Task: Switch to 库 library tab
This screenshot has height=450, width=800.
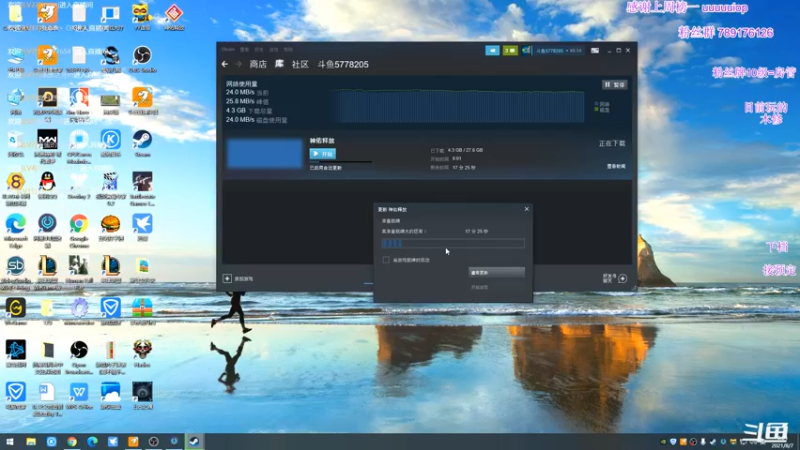Action: (279, 64)
